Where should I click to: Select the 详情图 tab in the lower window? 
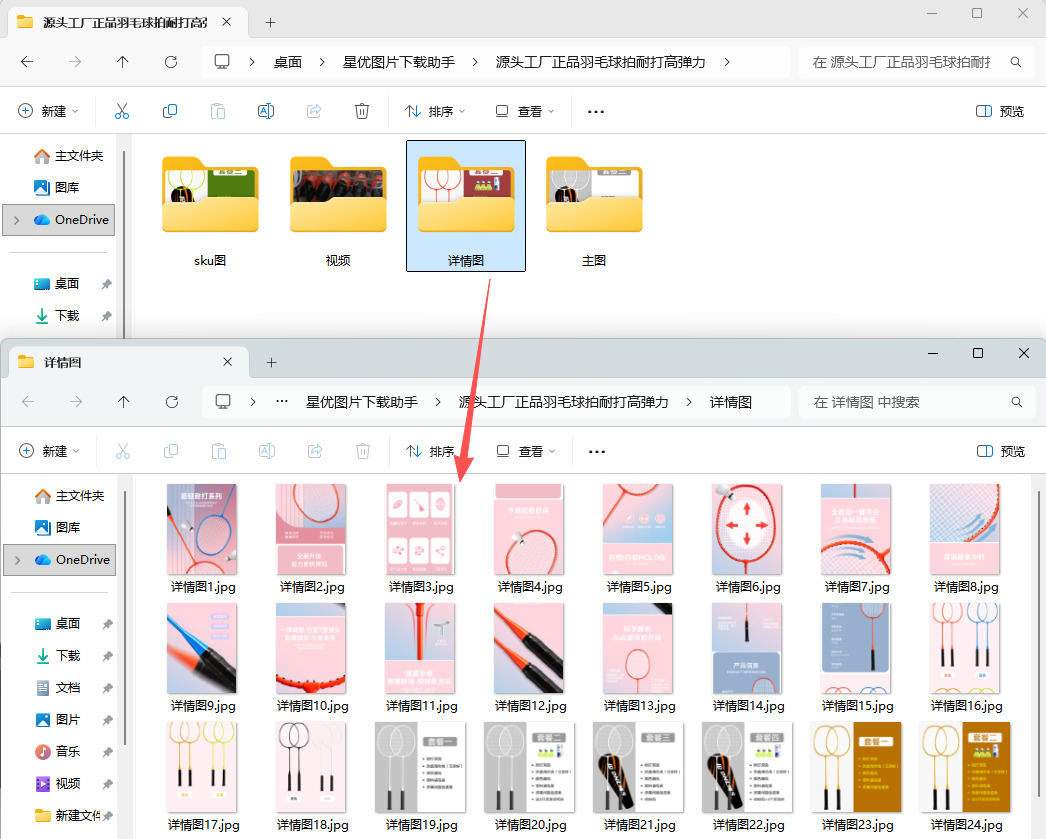[x=120, y=362]
